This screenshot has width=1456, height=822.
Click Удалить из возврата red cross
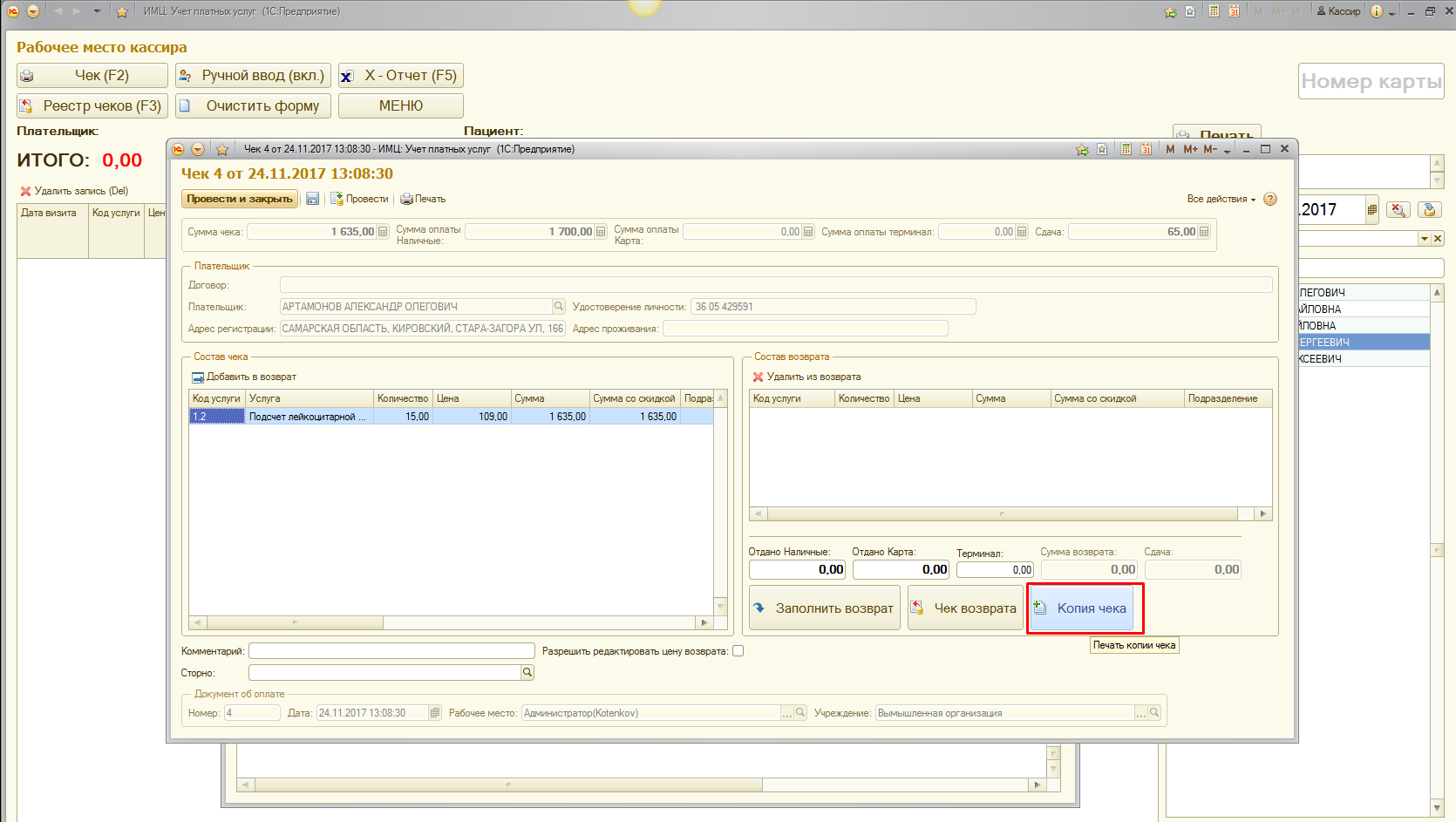tap(758, 377)
